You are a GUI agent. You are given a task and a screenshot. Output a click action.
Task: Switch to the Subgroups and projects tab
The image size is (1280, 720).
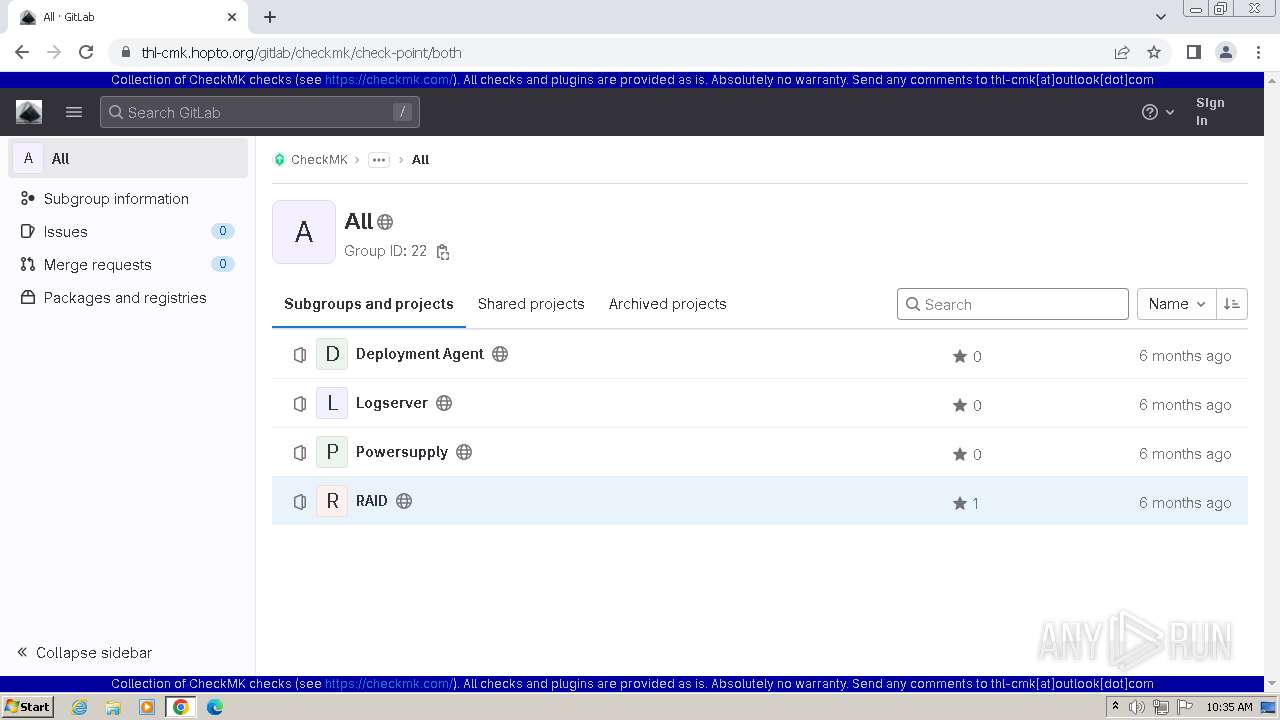(369, 304)
